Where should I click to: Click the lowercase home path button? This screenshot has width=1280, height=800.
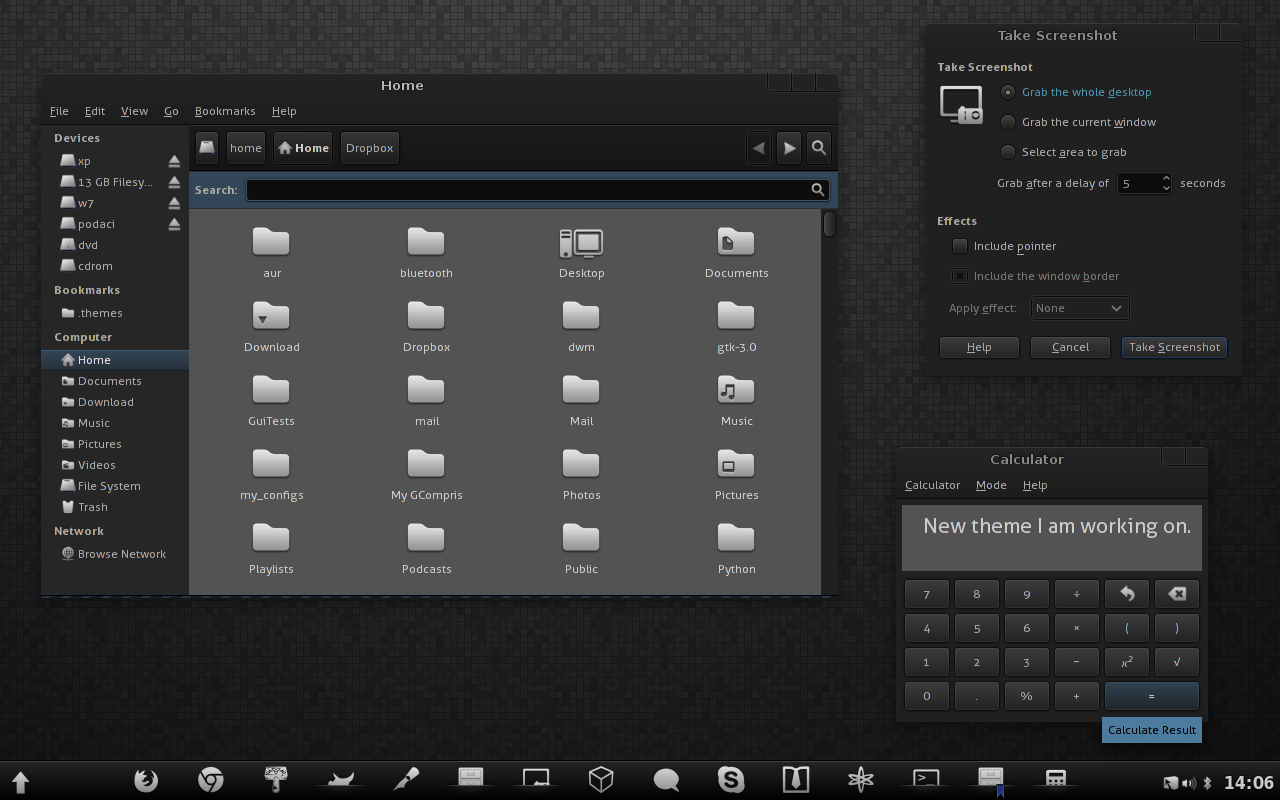tap(246, 148)
